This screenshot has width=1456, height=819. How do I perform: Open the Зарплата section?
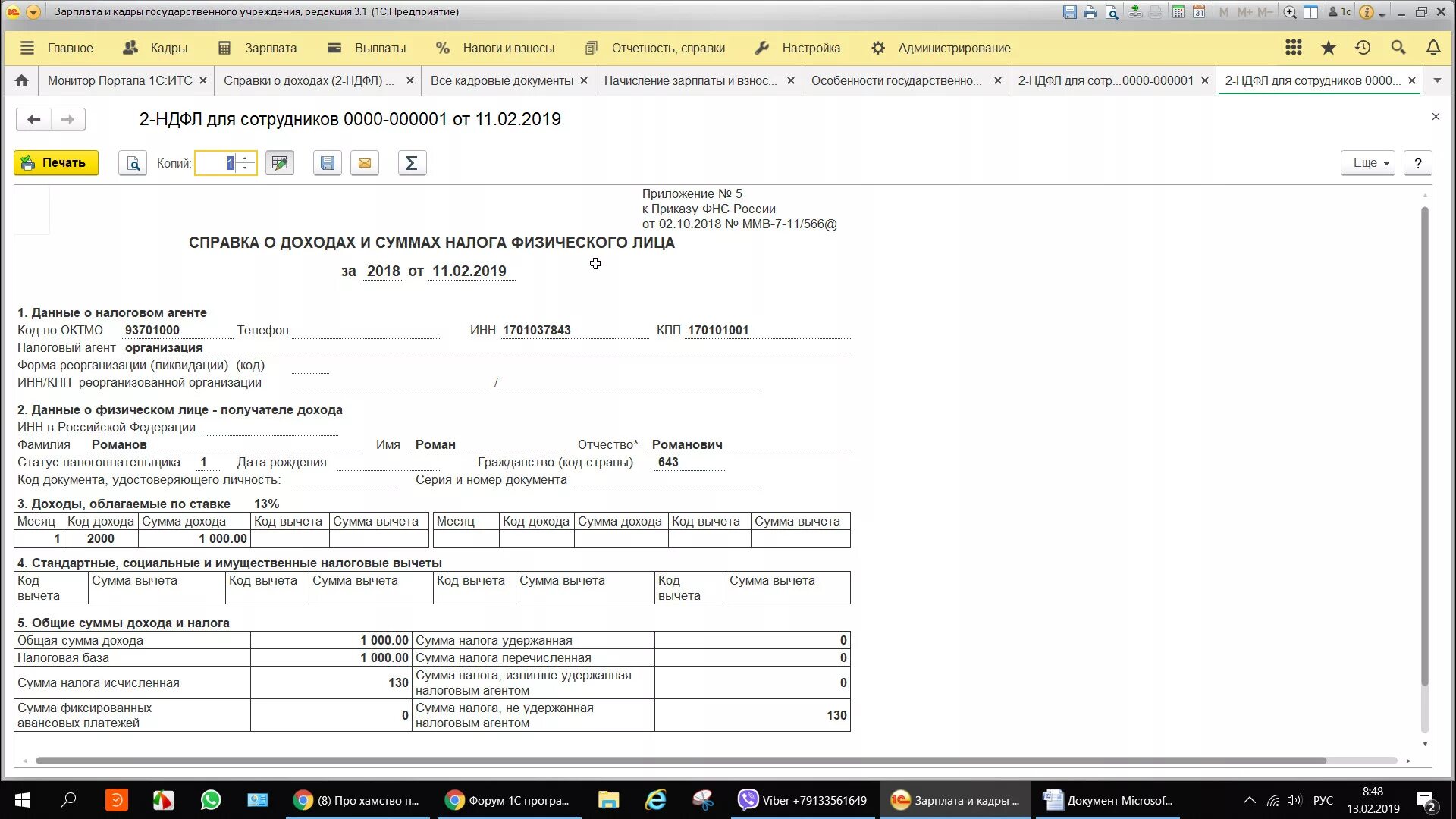click(258, 48)
